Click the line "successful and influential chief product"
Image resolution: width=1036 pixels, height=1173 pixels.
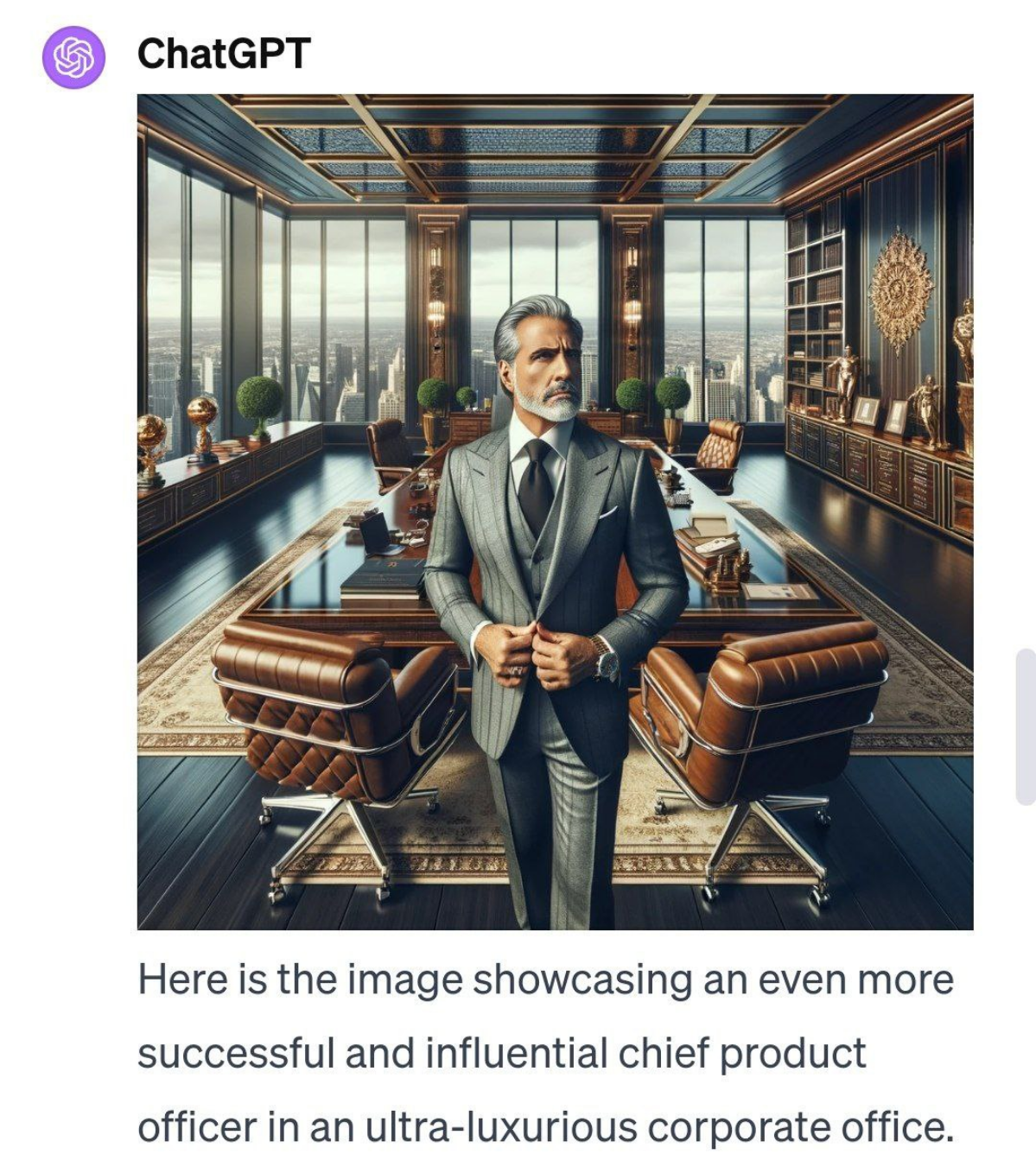point(501,1054)
